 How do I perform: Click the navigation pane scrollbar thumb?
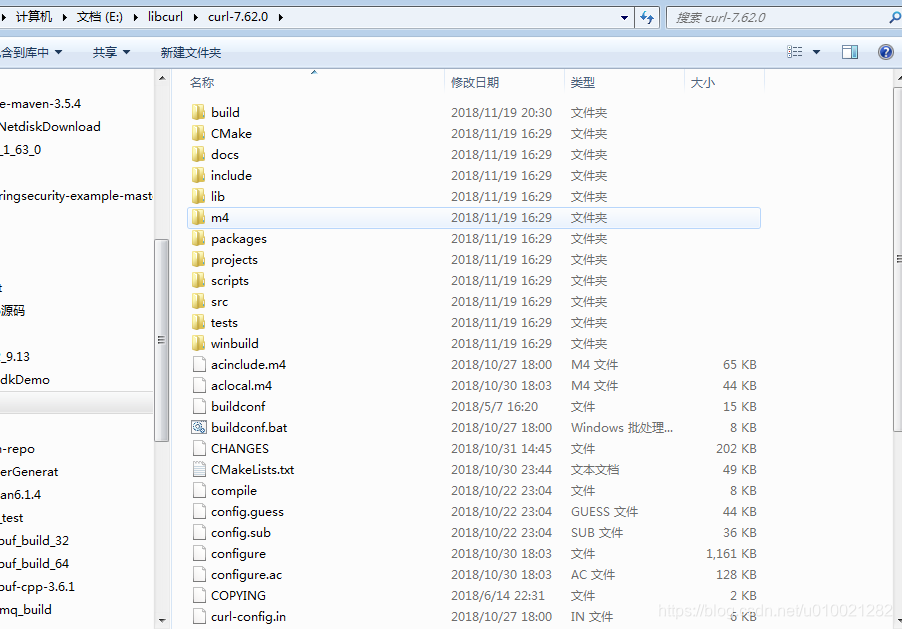[162, 340]
